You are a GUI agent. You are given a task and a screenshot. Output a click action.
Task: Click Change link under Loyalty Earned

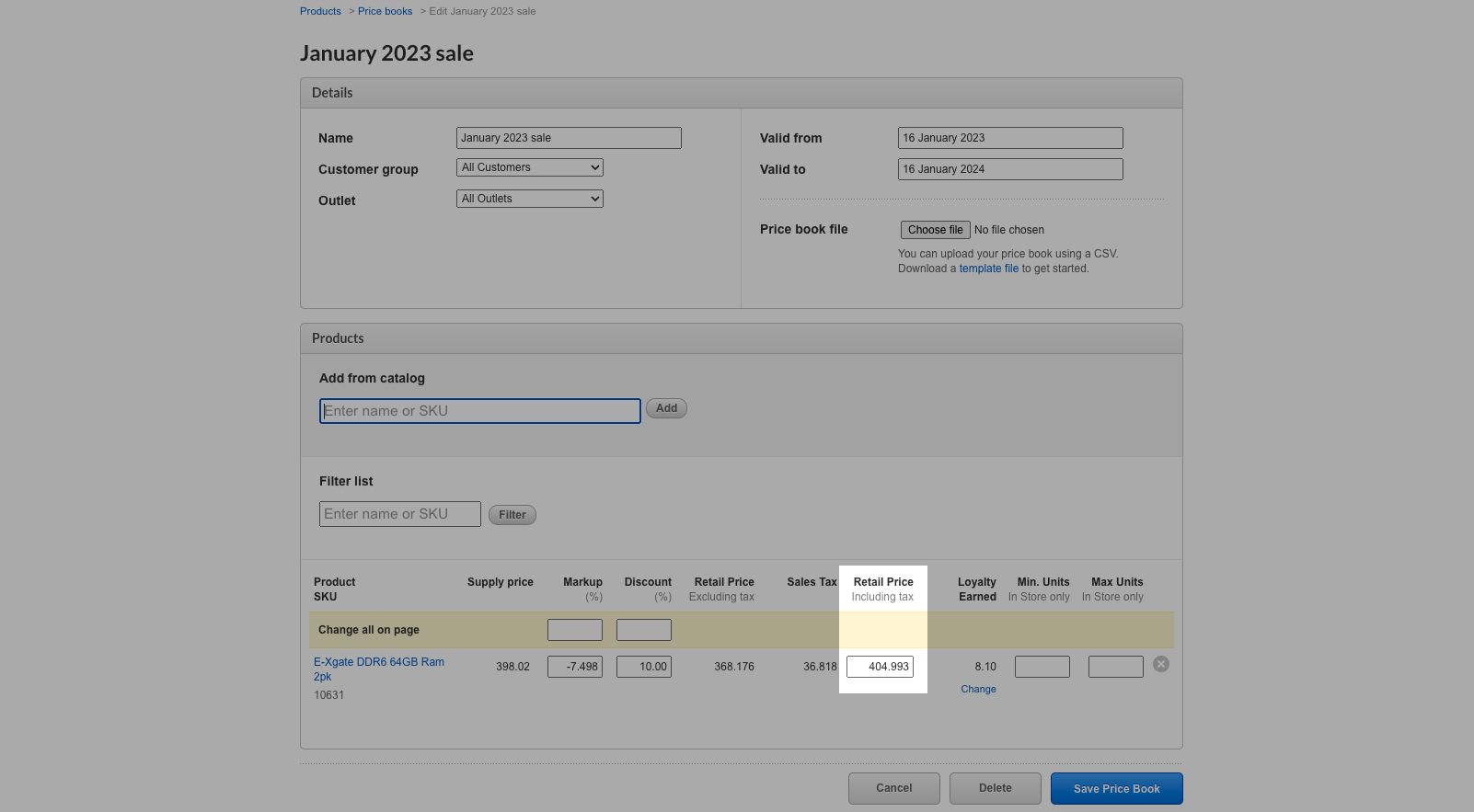(x=978, y=689)
